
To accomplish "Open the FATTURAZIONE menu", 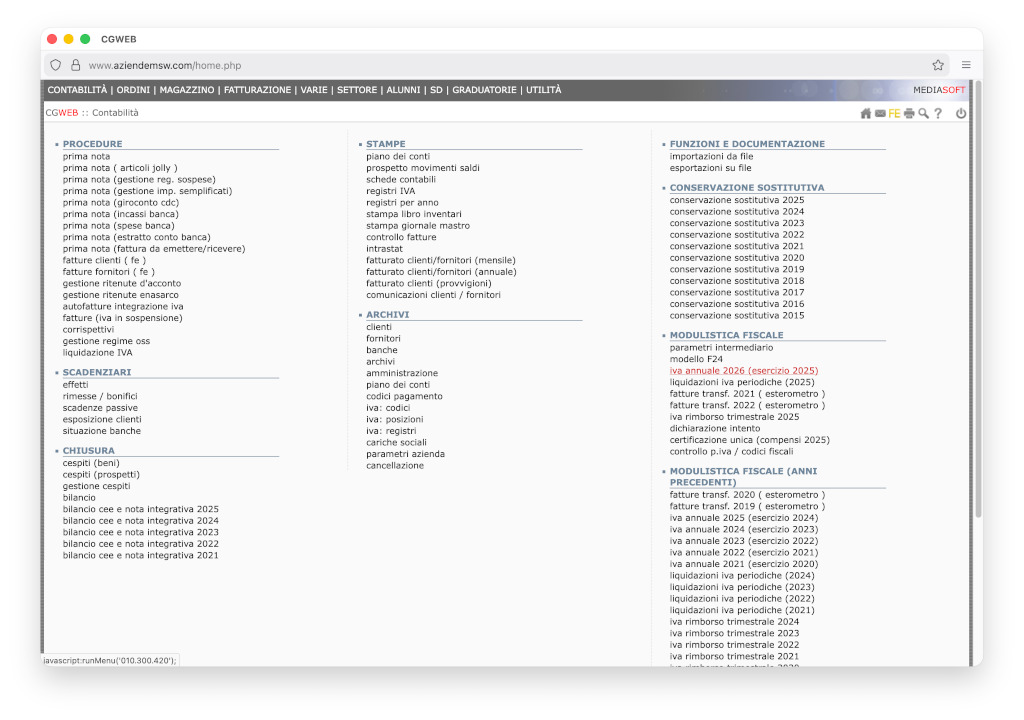I will coord(257,90).
